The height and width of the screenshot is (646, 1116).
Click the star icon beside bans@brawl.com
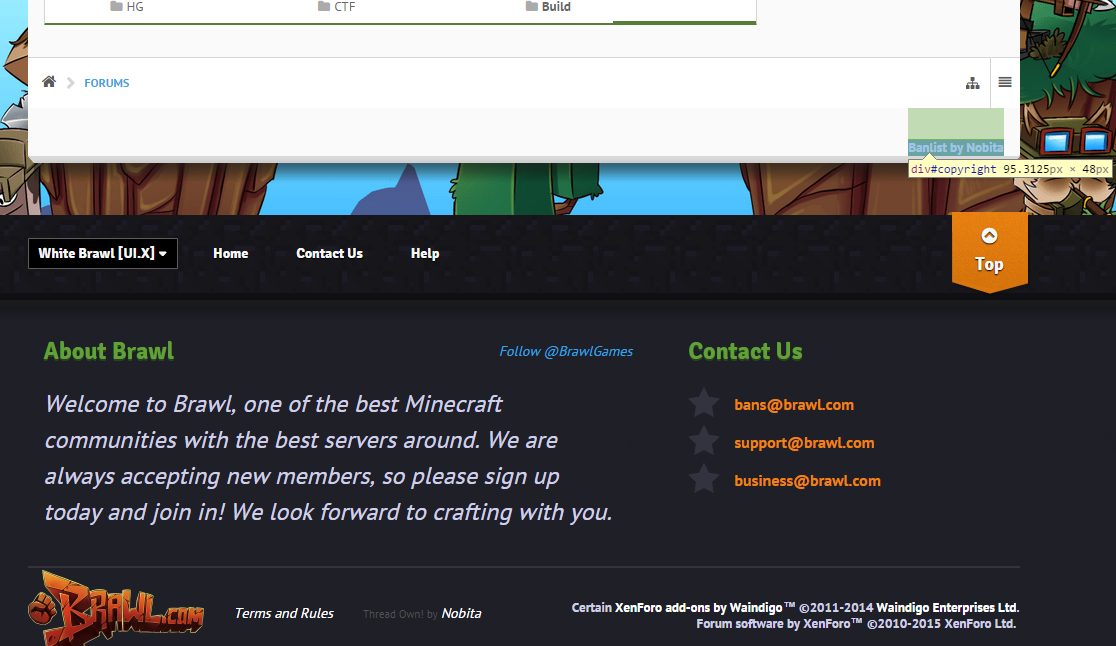(704, 404)
